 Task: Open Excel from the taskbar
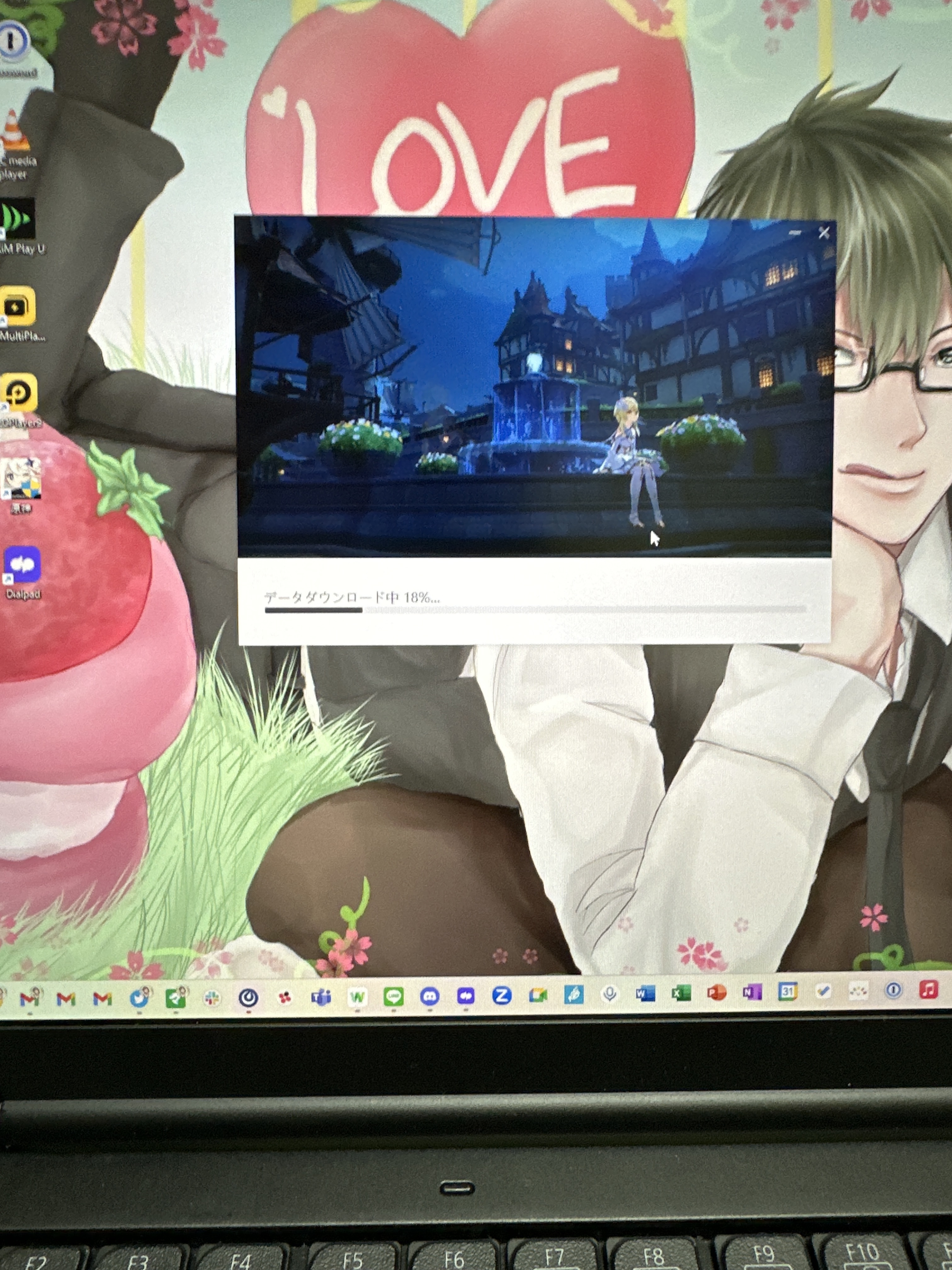681,993
